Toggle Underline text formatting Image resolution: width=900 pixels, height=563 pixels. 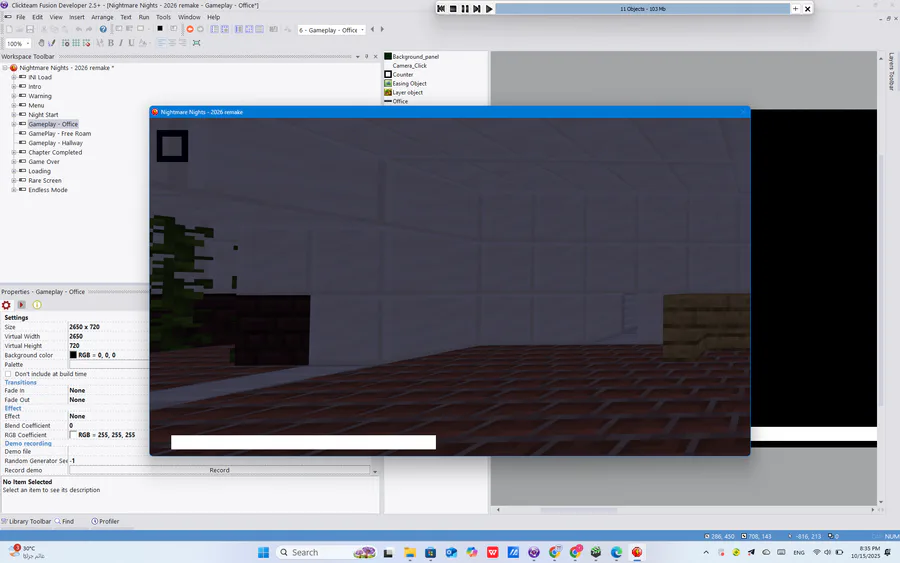[x=131, y=43]
